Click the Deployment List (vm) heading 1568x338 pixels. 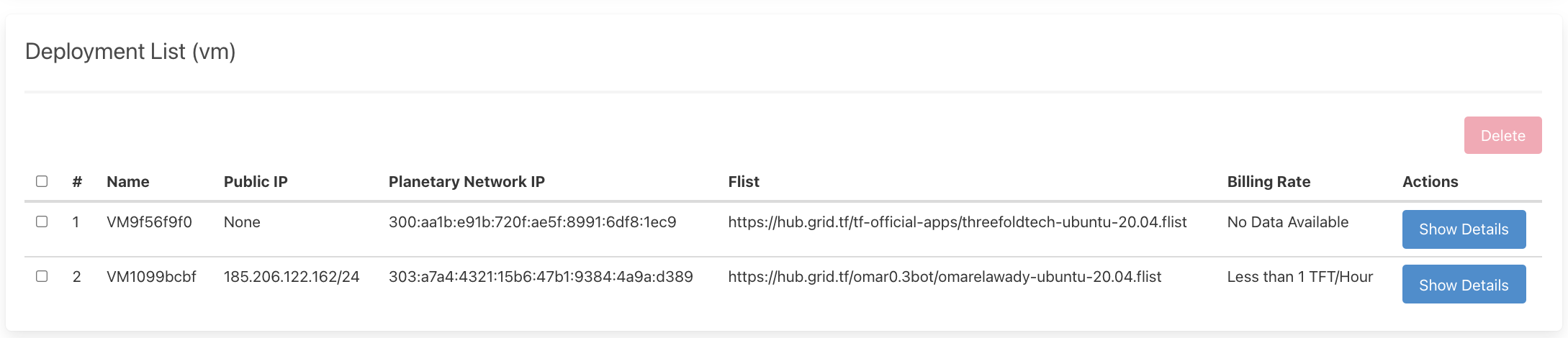pyautogui.click(x=130, y=52)
